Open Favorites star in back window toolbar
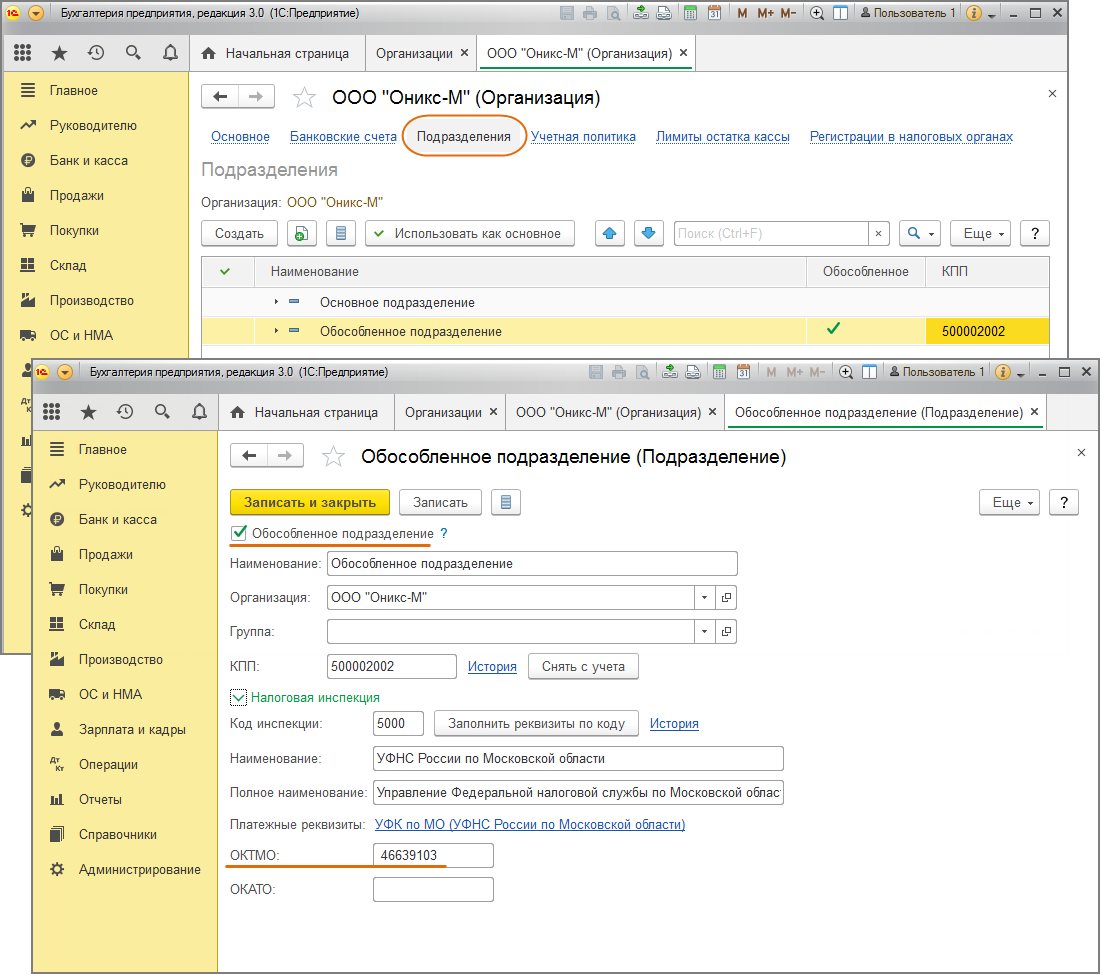This screenshot has width=1103, height=975. 60,53
